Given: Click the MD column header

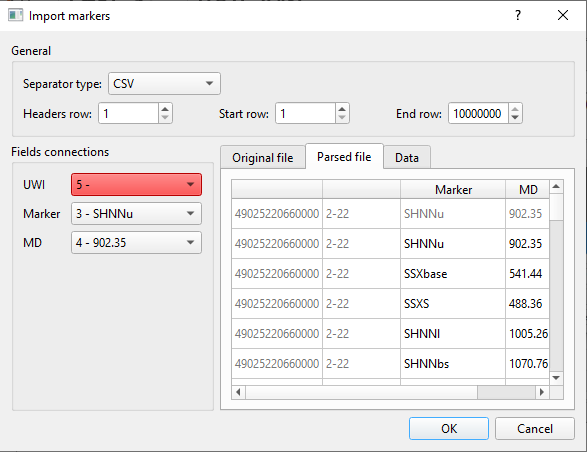Looking at the screenshot, I should (527, 189).
